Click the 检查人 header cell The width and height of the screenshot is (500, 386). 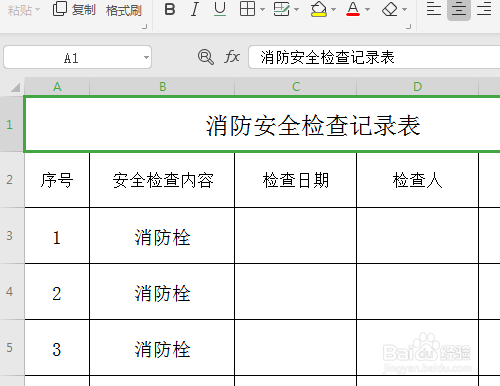pyautogui.click(x=417, y=180)
